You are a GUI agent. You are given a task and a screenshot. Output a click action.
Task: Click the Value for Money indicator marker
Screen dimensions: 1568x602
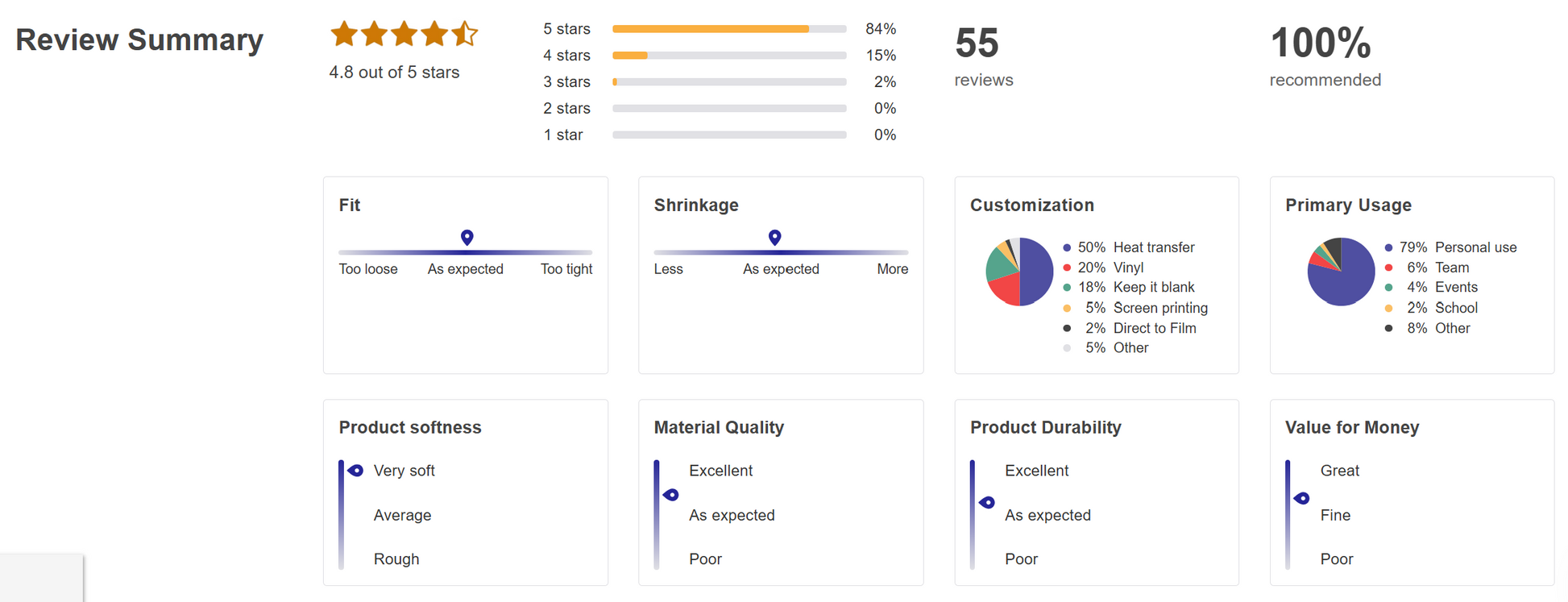[1301, 498]
